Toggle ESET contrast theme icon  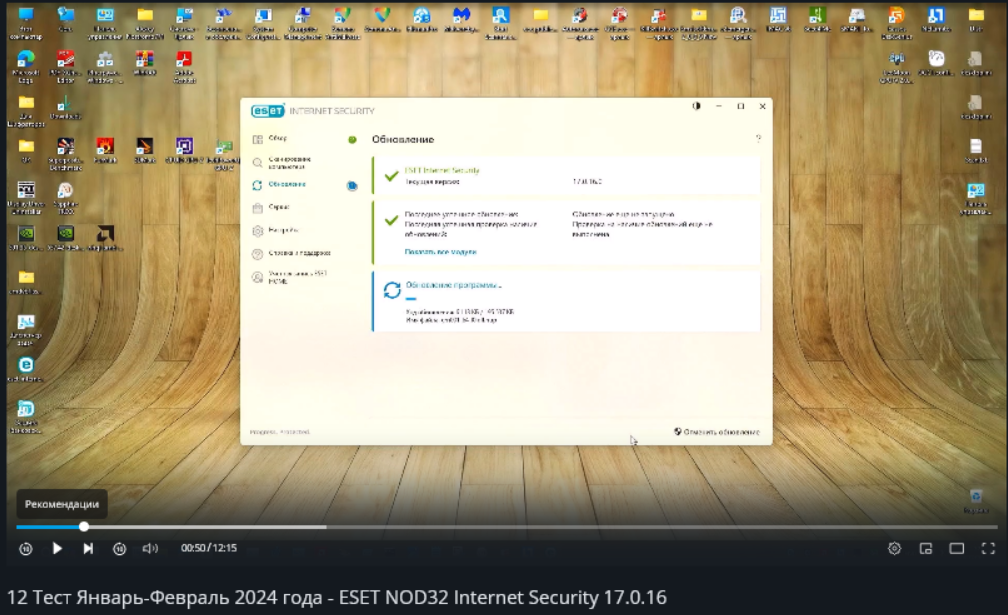tap(696, 106)
